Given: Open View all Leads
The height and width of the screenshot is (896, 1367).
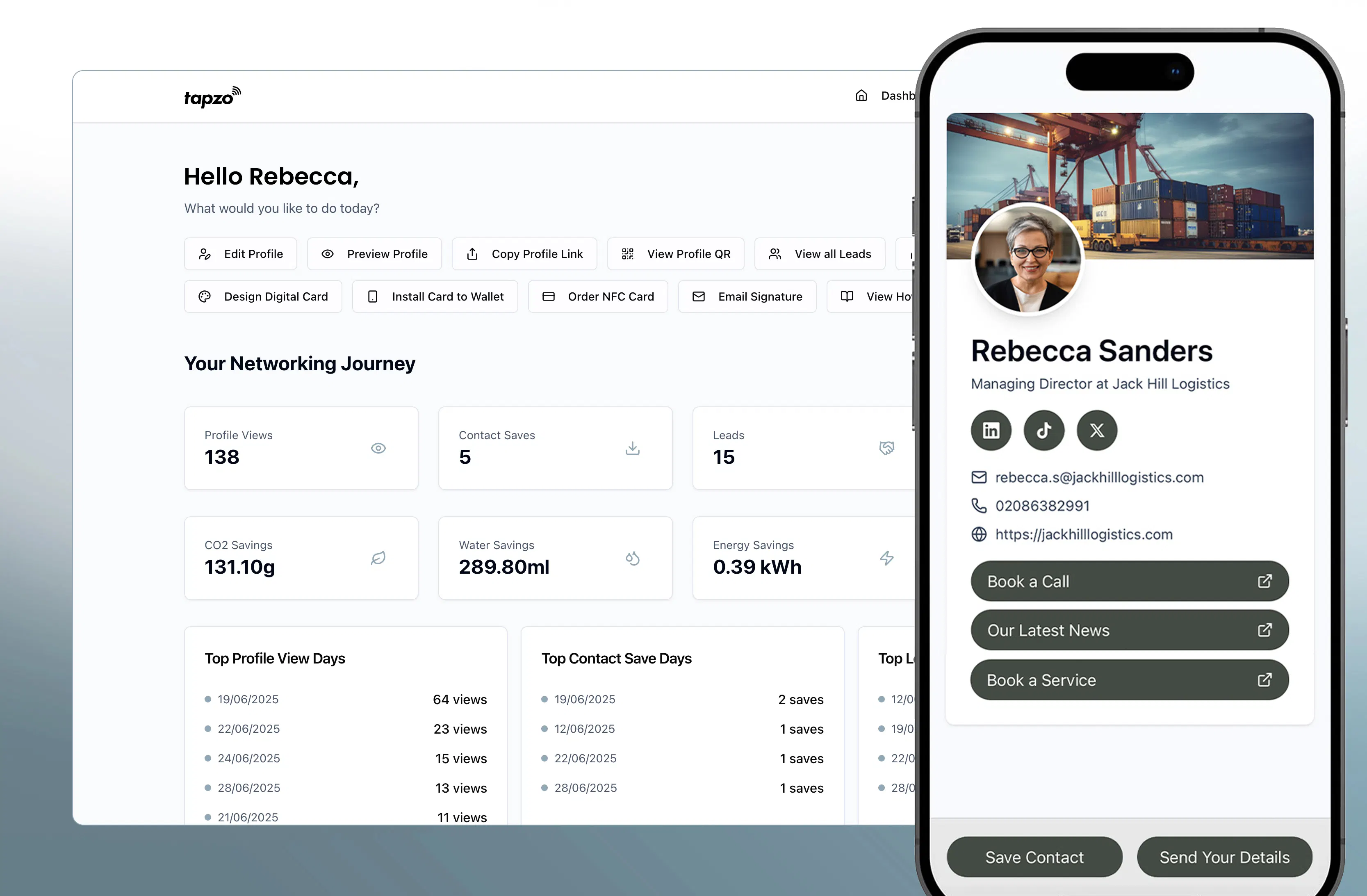Looking at the screenshot, I should (820, 254).
